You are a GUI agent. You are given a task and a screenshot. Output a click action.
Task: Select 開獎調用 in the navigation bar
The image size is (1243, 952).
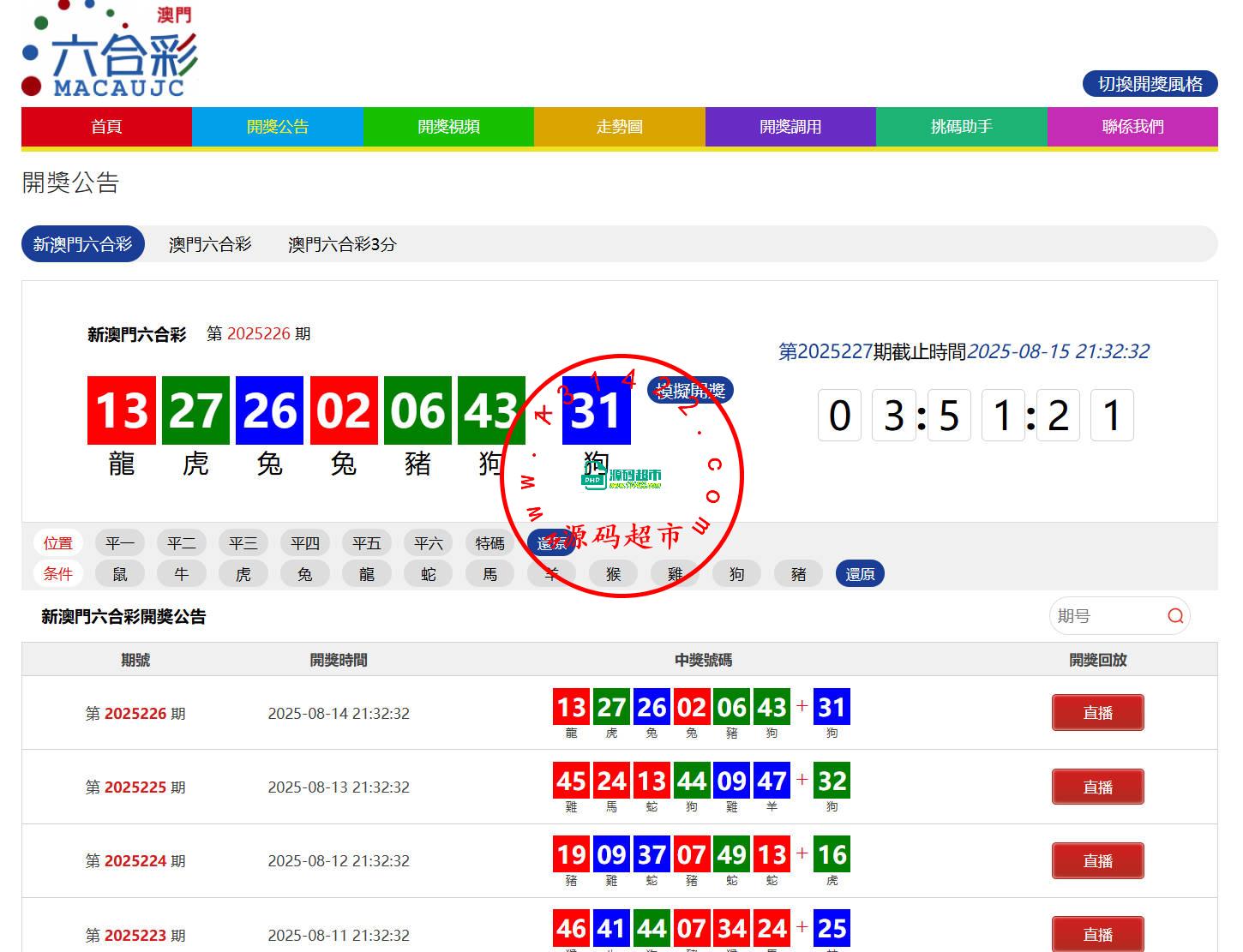point(790,127)
